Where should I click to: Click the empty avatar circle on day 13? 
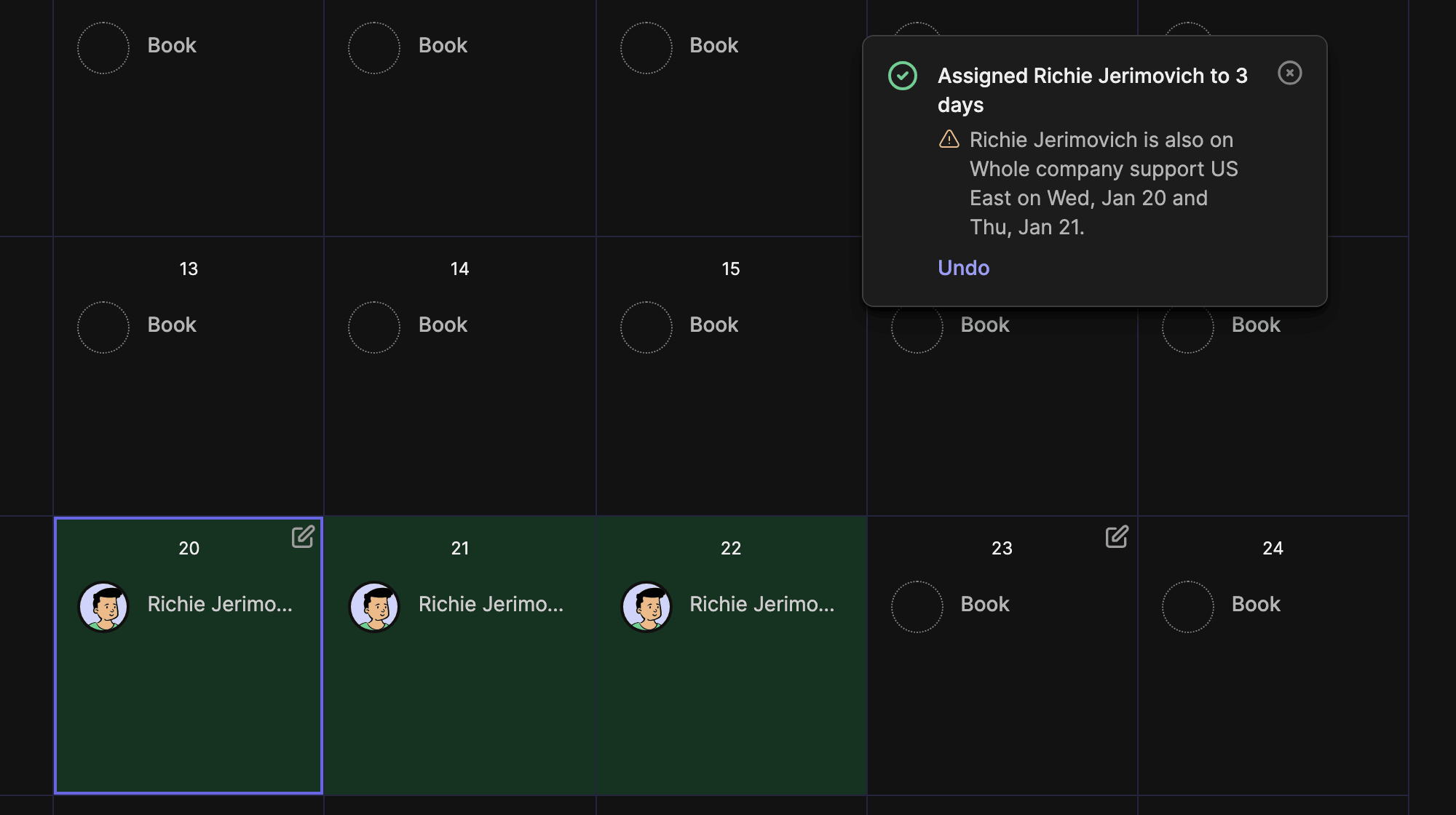click(x=103, y=327)
